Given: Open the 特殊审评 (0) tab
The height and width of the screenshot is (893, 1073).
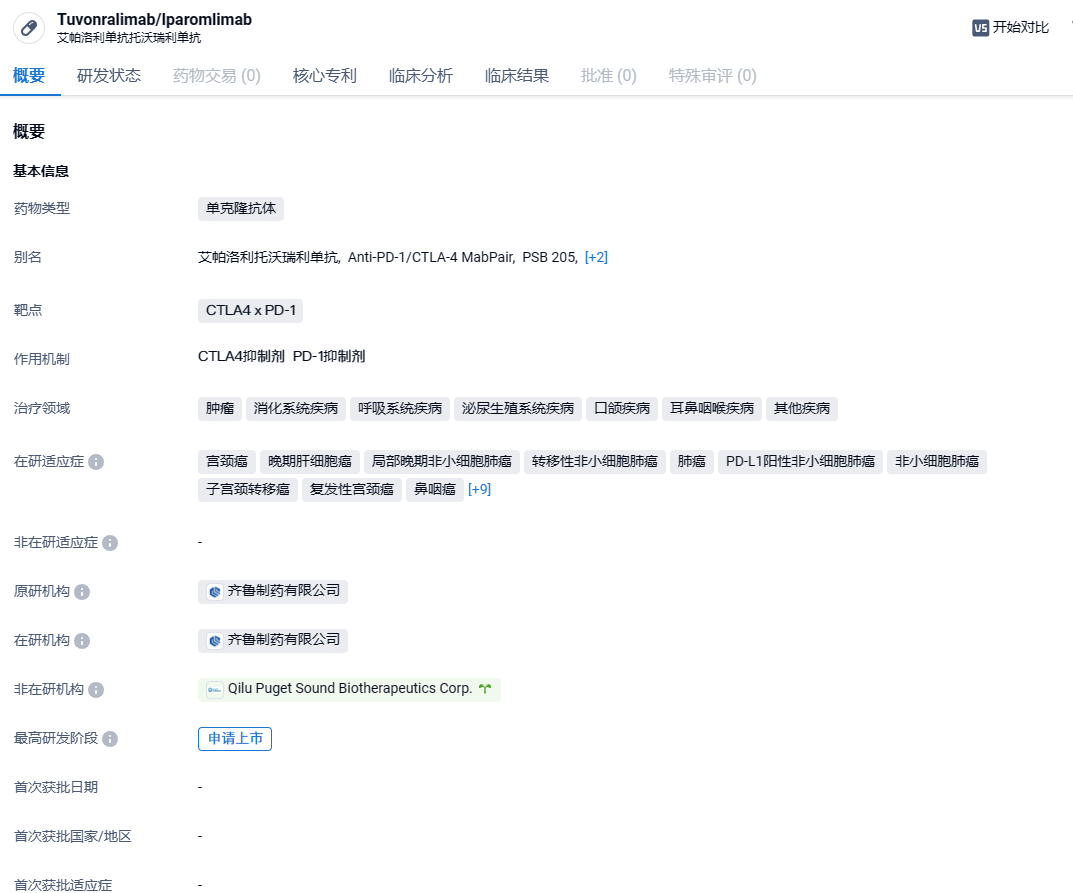Looking at the screenshot, I should tap(712, 75).
